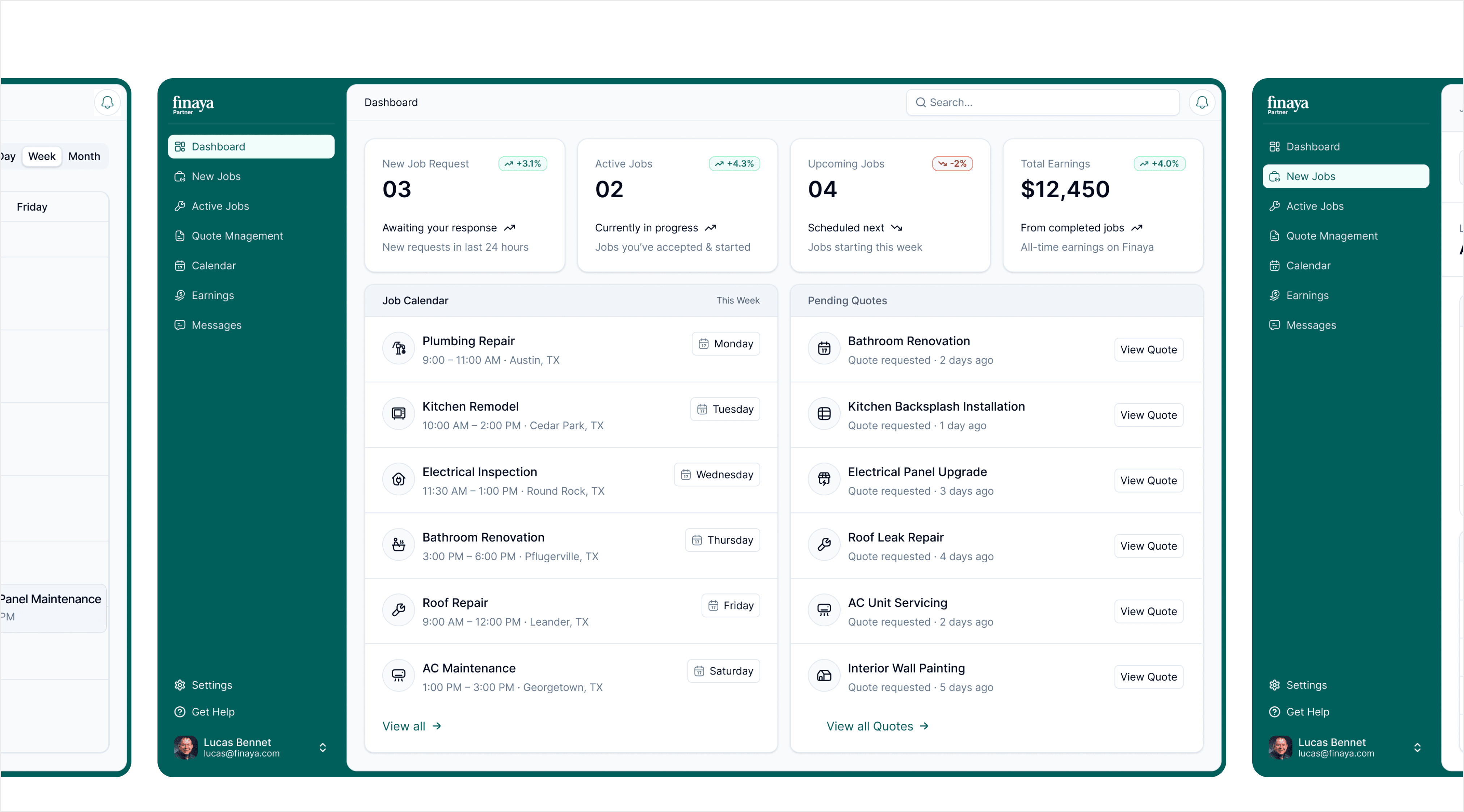The width and height of the screenshot is (1464, 812).
Task: Open Quote Mnagement in the sidebar
Action: pyautogui.click(x=237, y=236)
